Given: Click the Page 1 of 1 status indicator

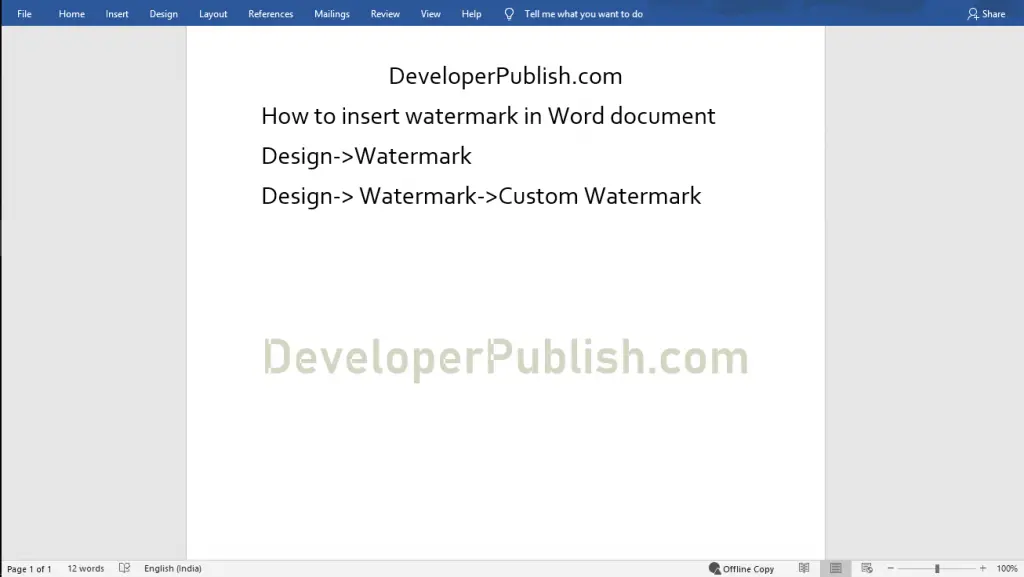Looking at the screenshot, I should (x=29, y=569).
